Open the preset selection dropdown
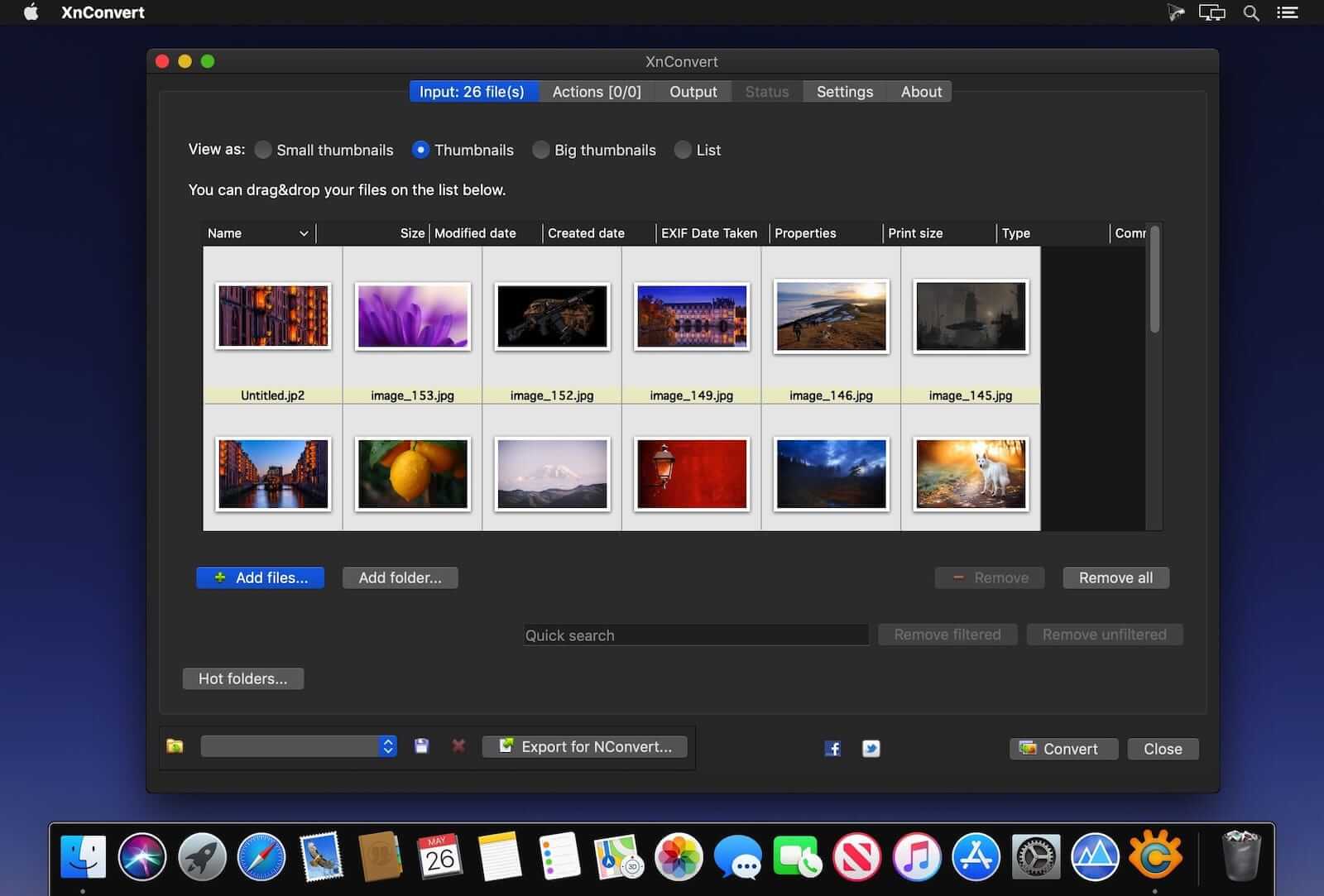This screenshot has width=1324, height=896. pos(386,745)
